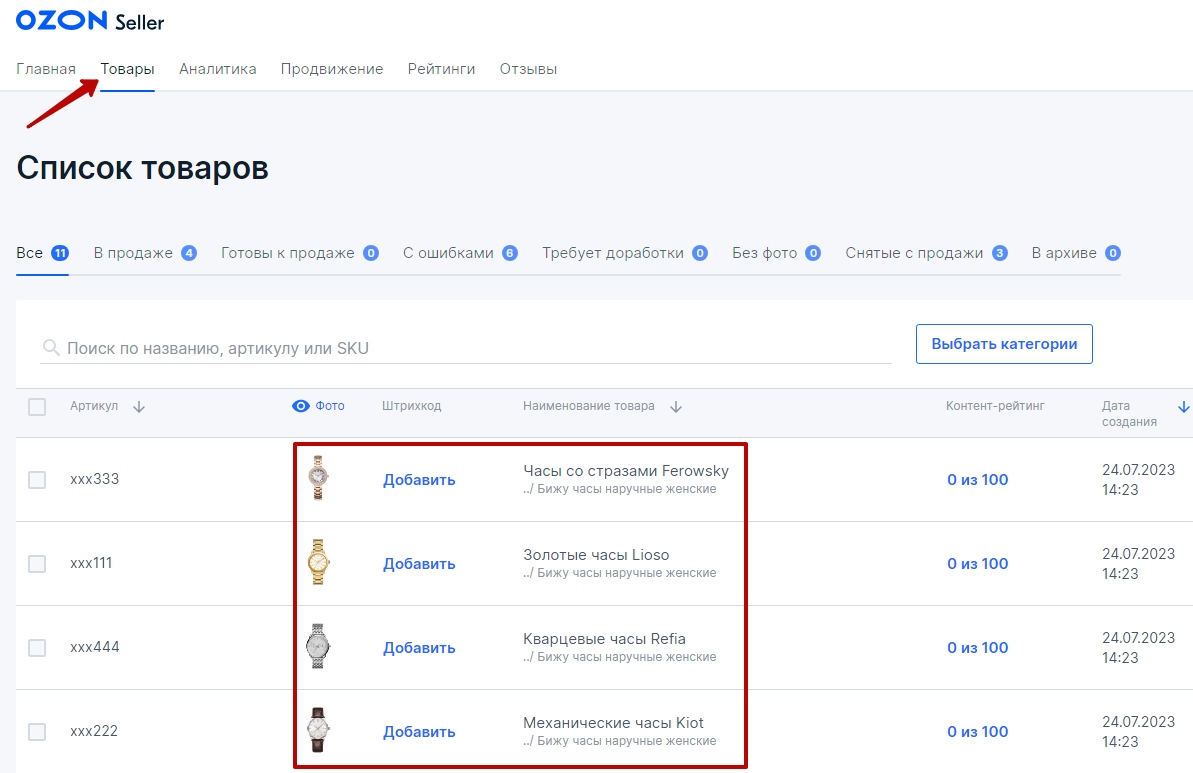Screen dimensions: 1193x773
Task: Click the Список товаров heading
Action: pos(142,168)
